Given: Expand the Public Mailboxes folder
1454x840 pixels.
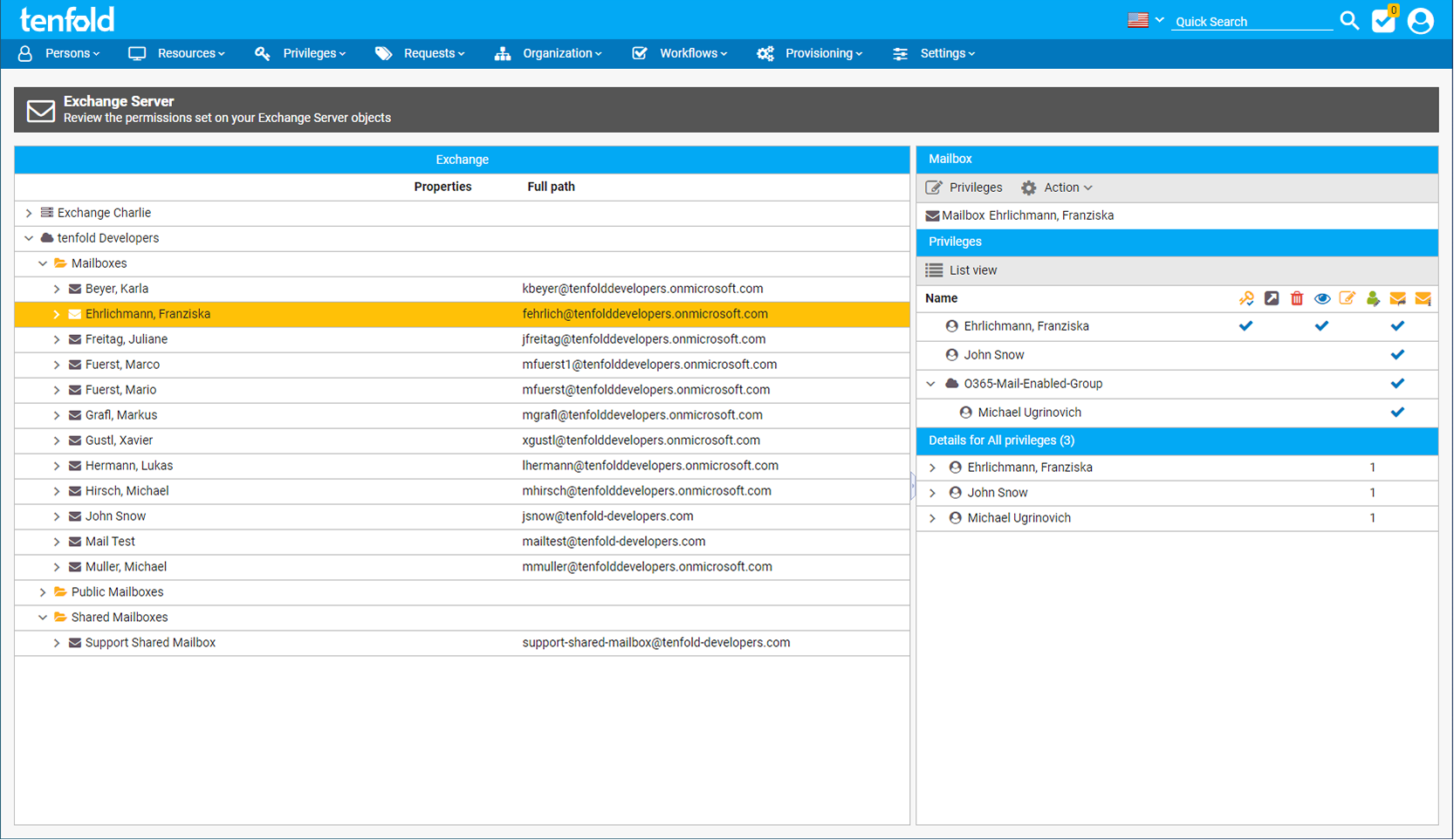Looking at the screenshot, I should click(x=43, y=592).
